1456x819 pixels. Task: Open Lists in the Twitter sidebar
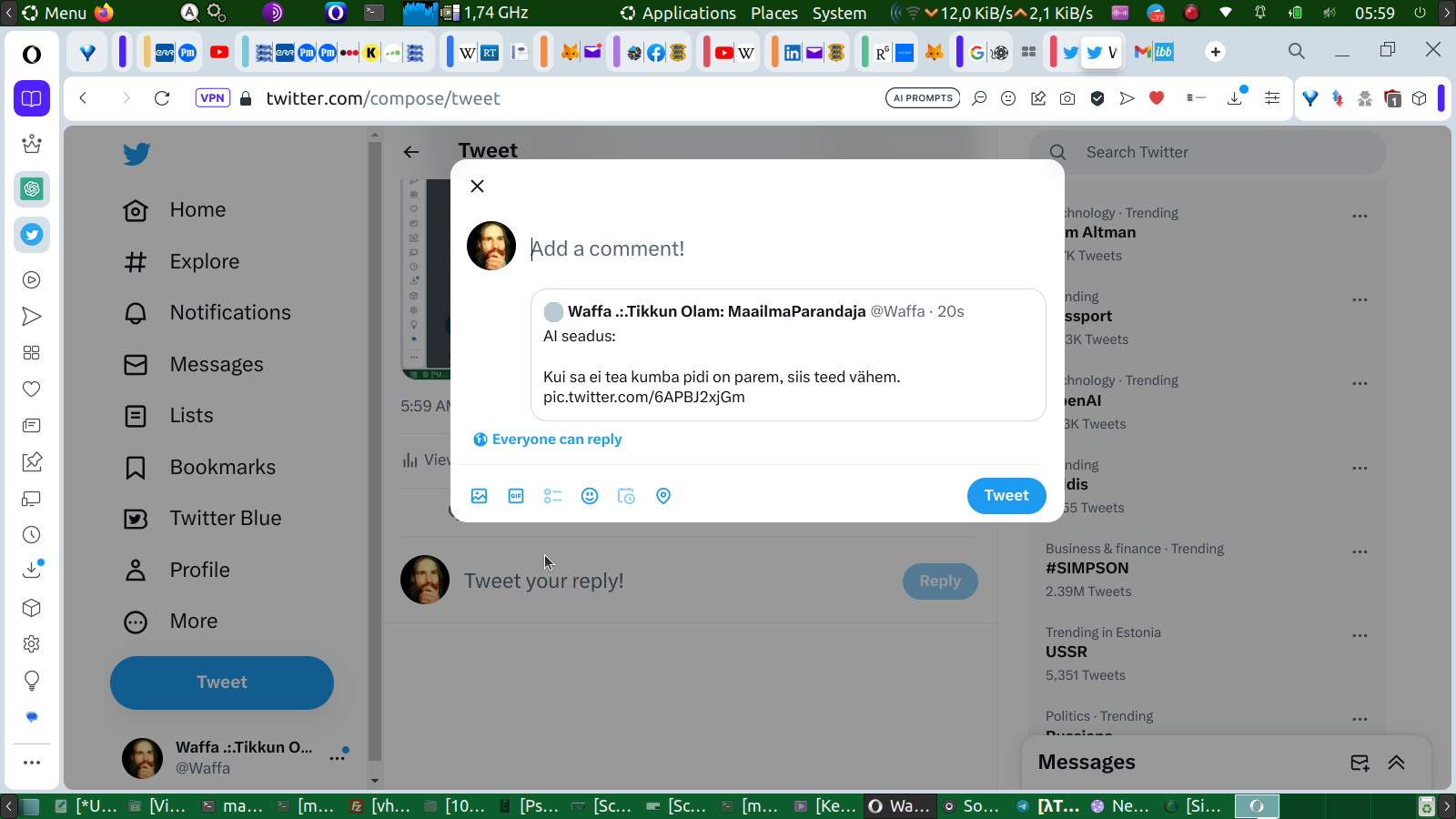point(168,416)
